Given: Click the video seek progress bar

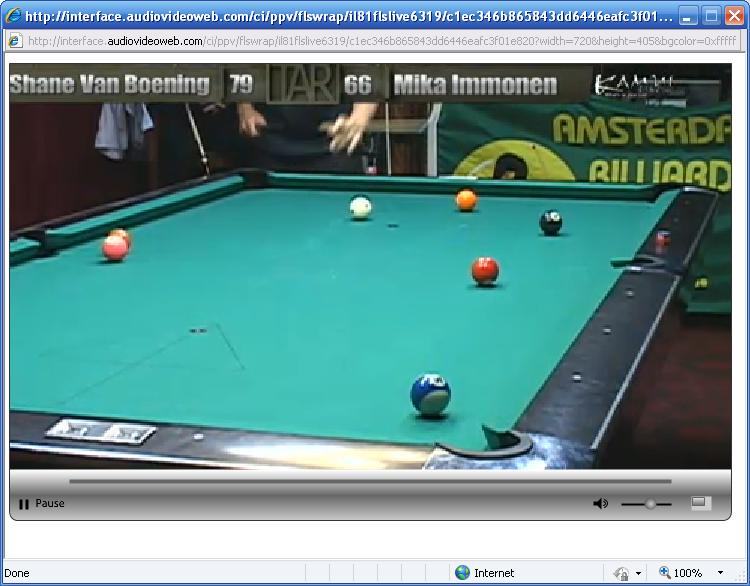Looking at the screenshot, I should pyautogui.click(x=370, y=481).
